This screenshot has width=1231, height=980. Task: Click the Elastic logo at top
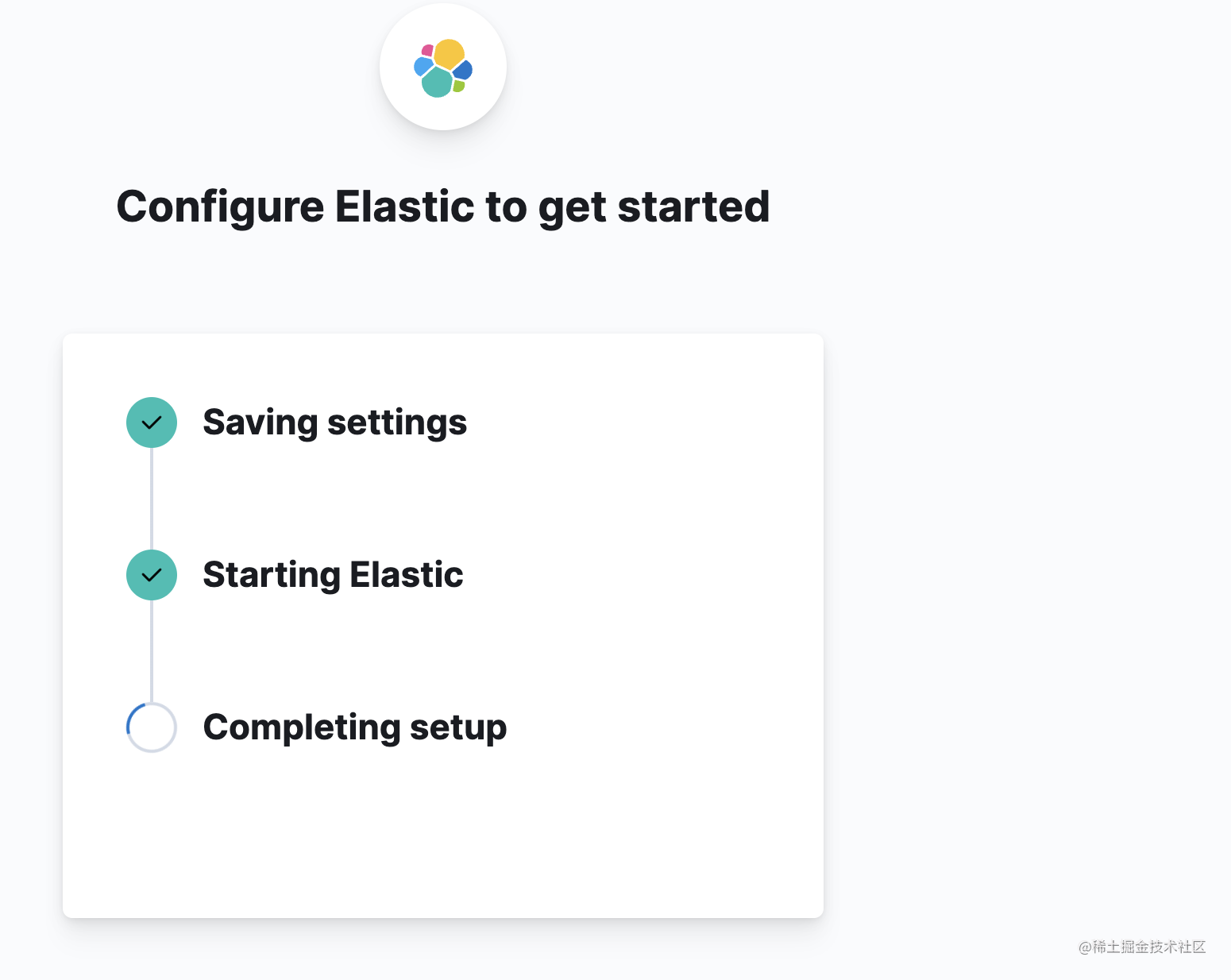[x=443, y=68]
